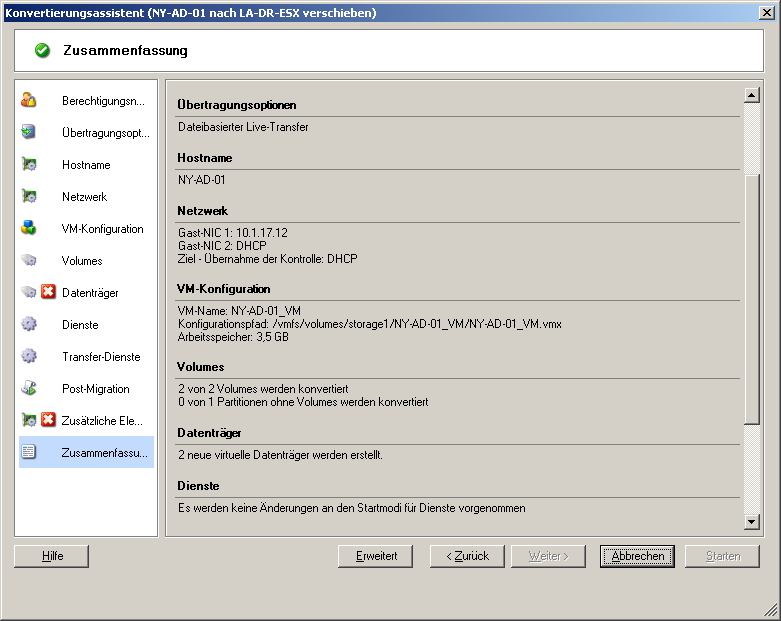
Task: Close the Konvertierungsassistent dialog
Action: click(767, 12)
